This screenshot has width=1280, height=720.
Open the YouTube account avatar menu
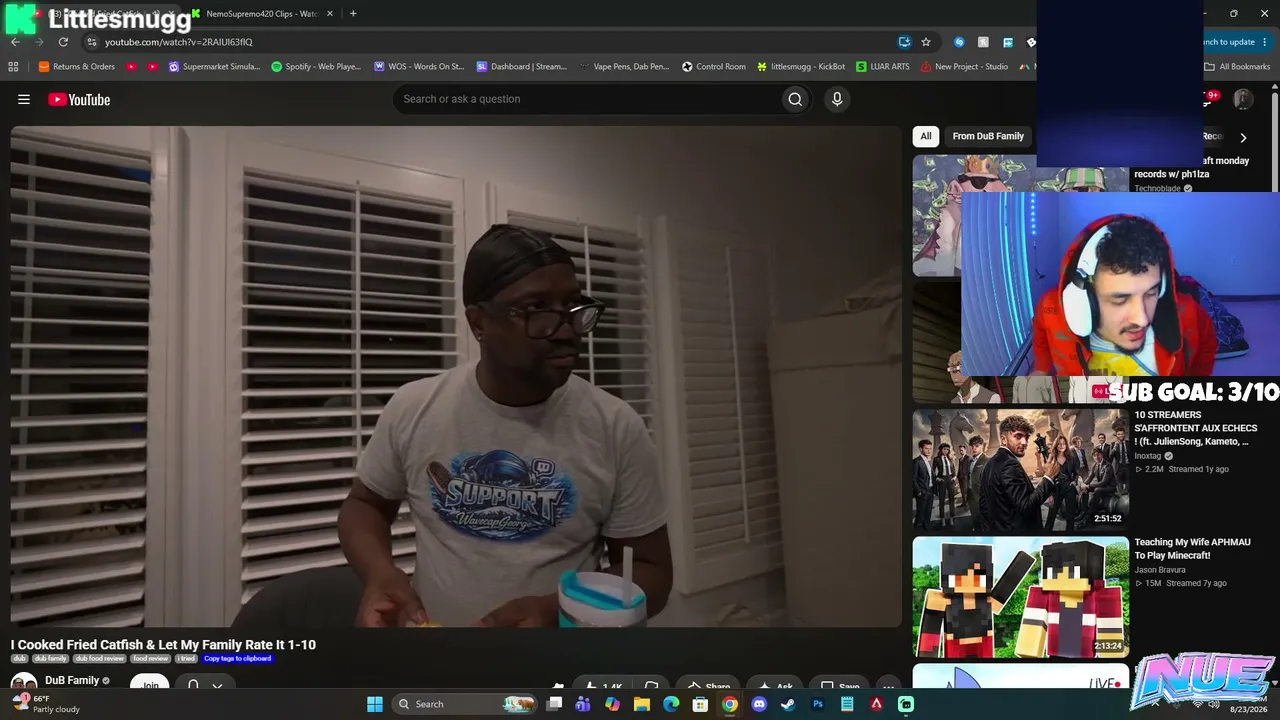pyautogui.click(x=1243, y=99)
